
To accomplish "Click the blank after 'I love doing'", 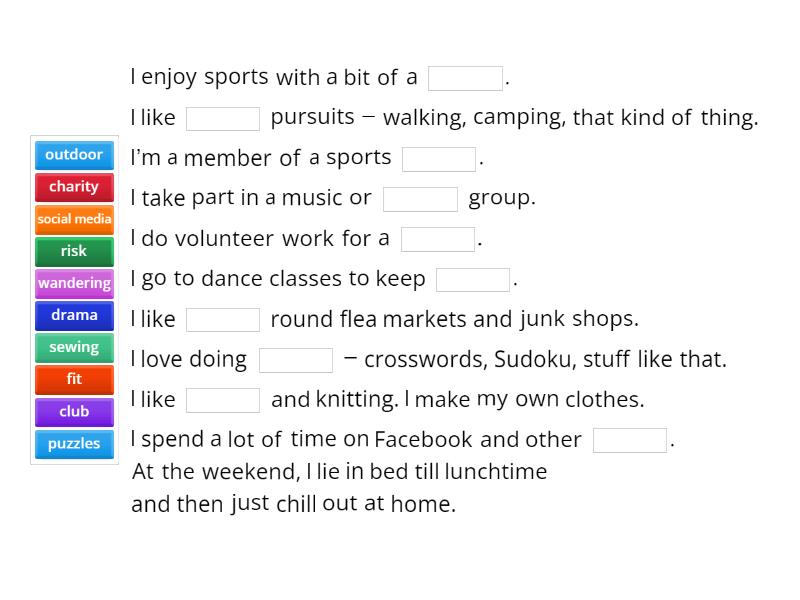I will [x=296, y=360].
